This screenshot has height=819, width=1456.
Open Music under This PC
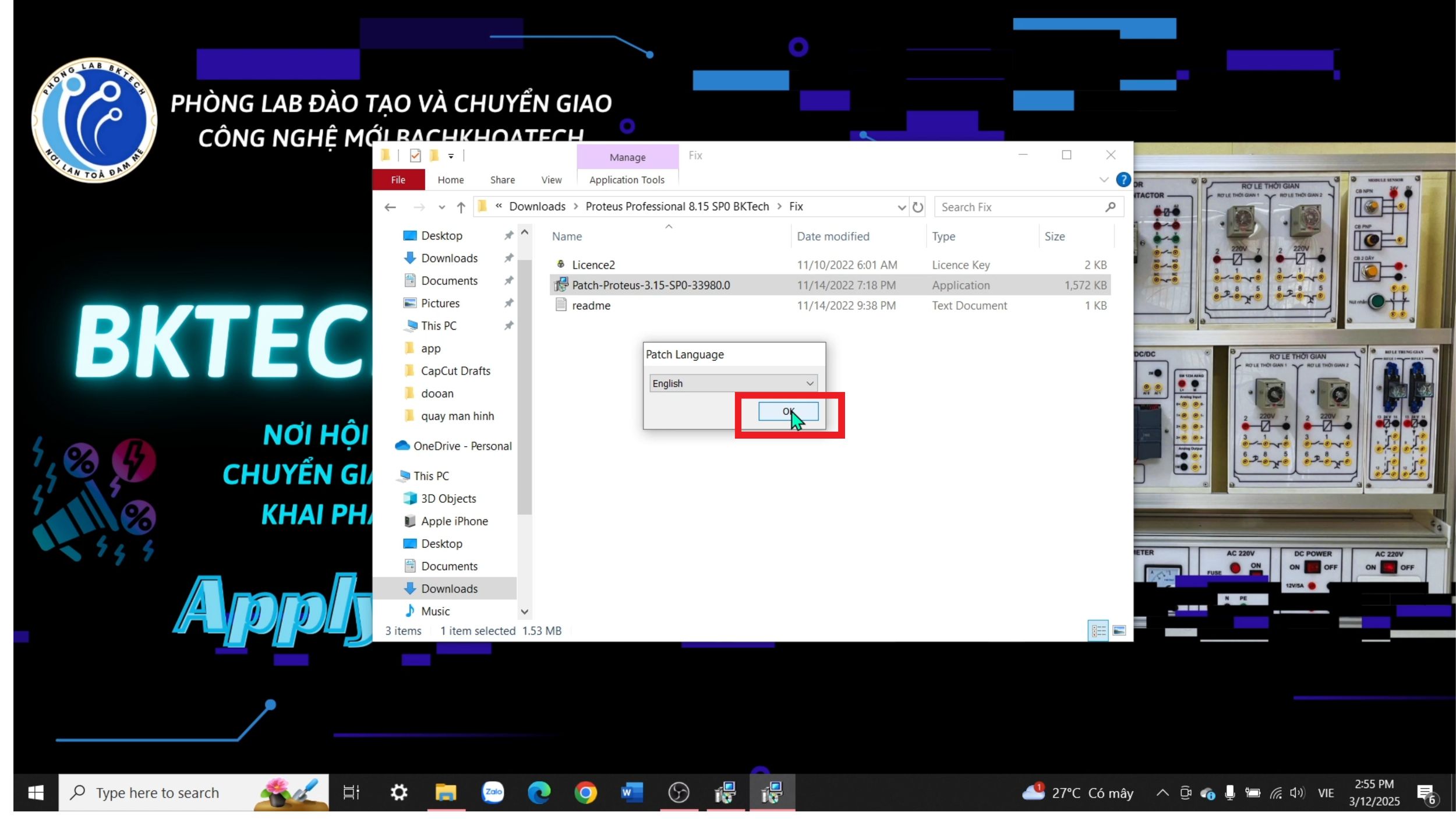click(x=435, y=611)
